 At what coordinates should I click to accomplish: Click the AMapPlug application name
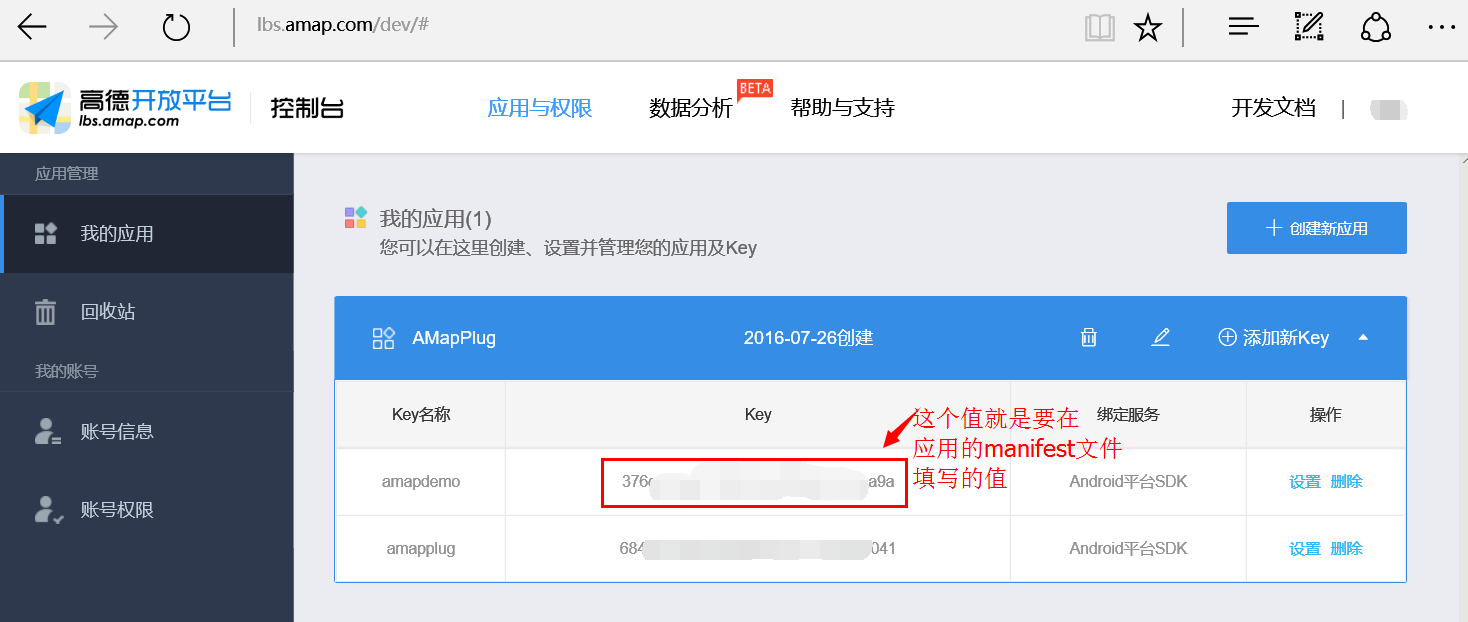[454, 338]
